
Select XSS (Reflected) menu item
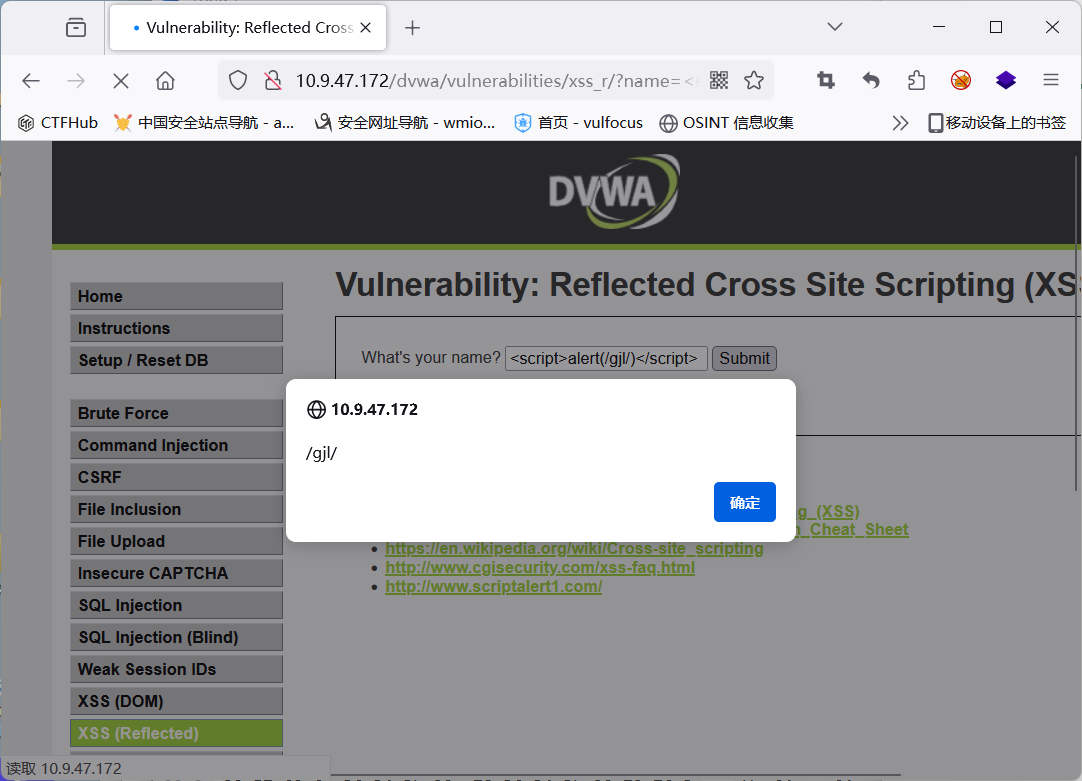[x=177, y=733]
